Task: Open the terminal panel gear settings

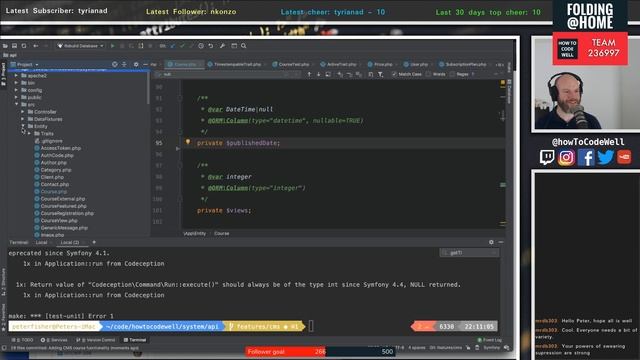Action: [x=491, y=242]
